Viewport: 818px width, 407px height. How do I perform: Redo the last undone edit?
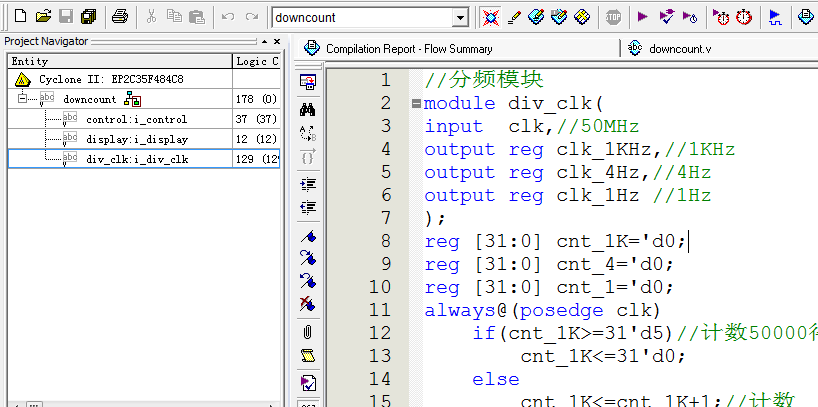(x=251, y=17)
